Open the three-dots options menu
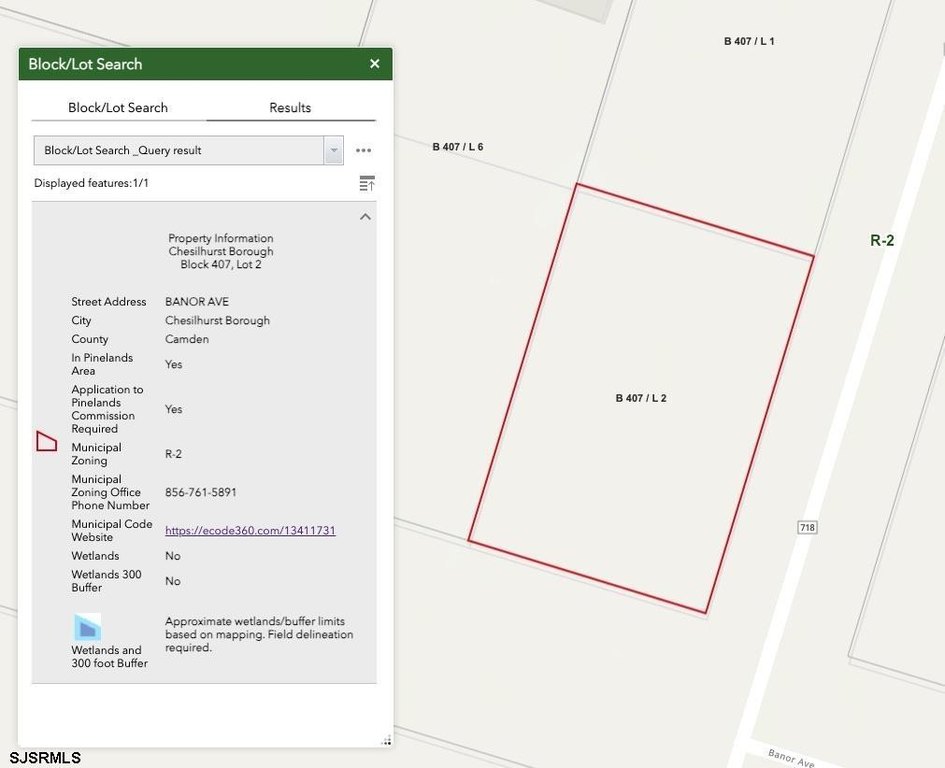The width and height of the screenshot is (945, 768). 363,150
